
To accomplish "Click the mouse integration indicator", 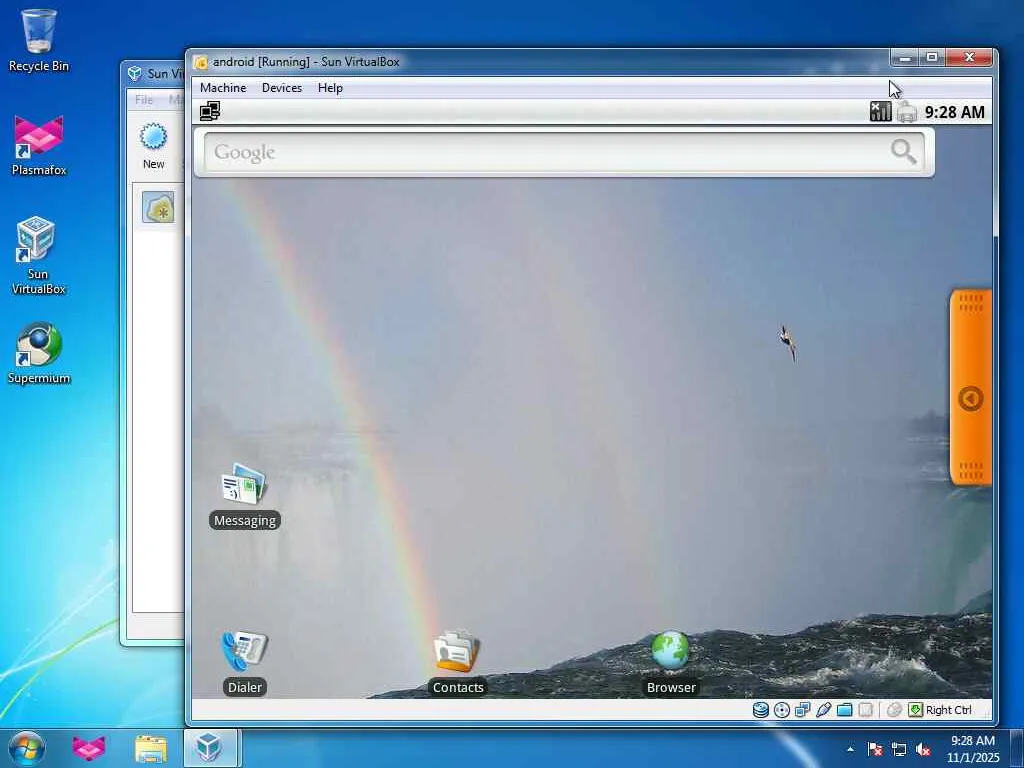I will [x=894, y=710].
